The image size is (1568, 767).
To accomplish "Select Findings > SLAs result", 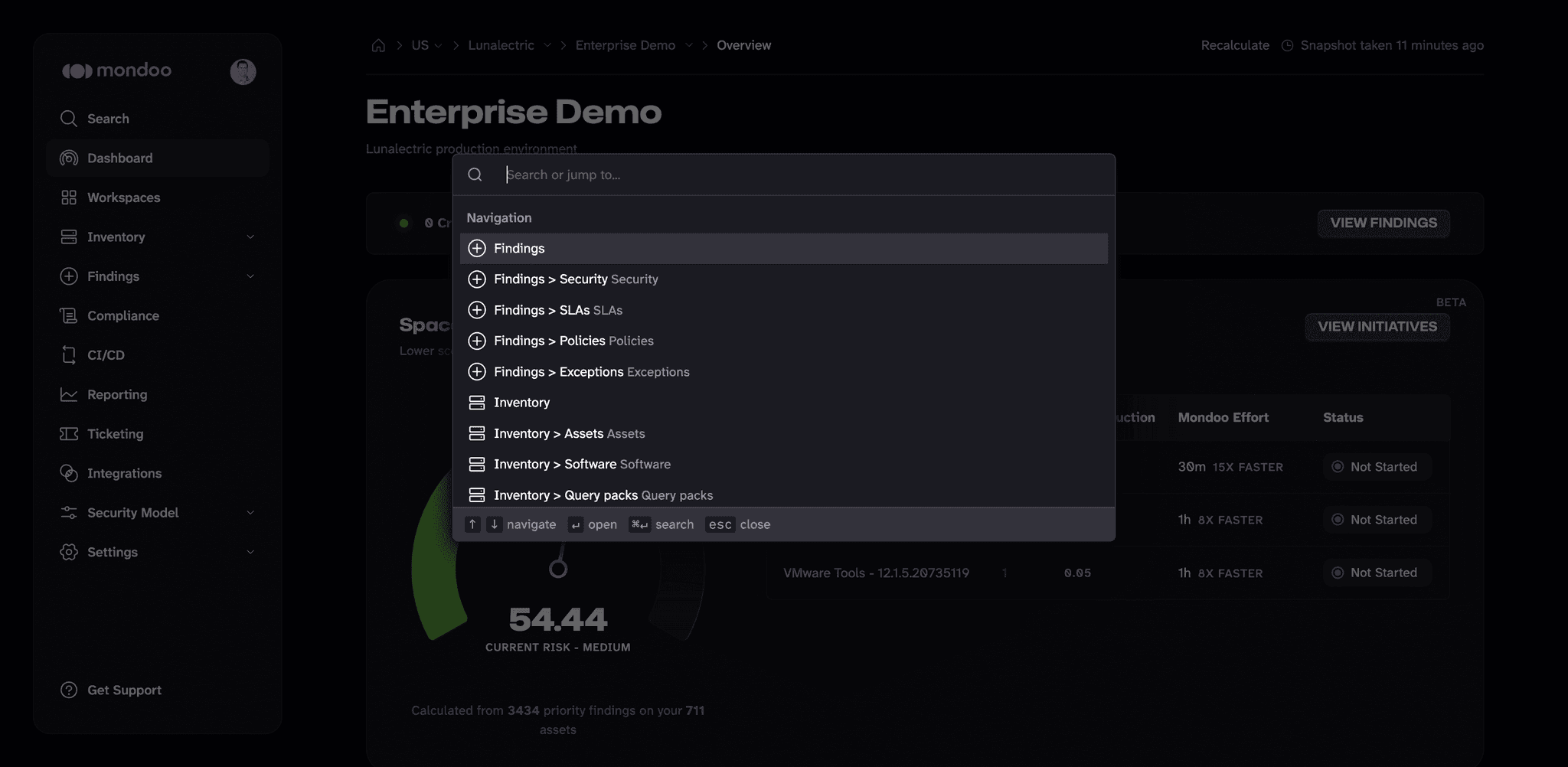I will point(783,310).
